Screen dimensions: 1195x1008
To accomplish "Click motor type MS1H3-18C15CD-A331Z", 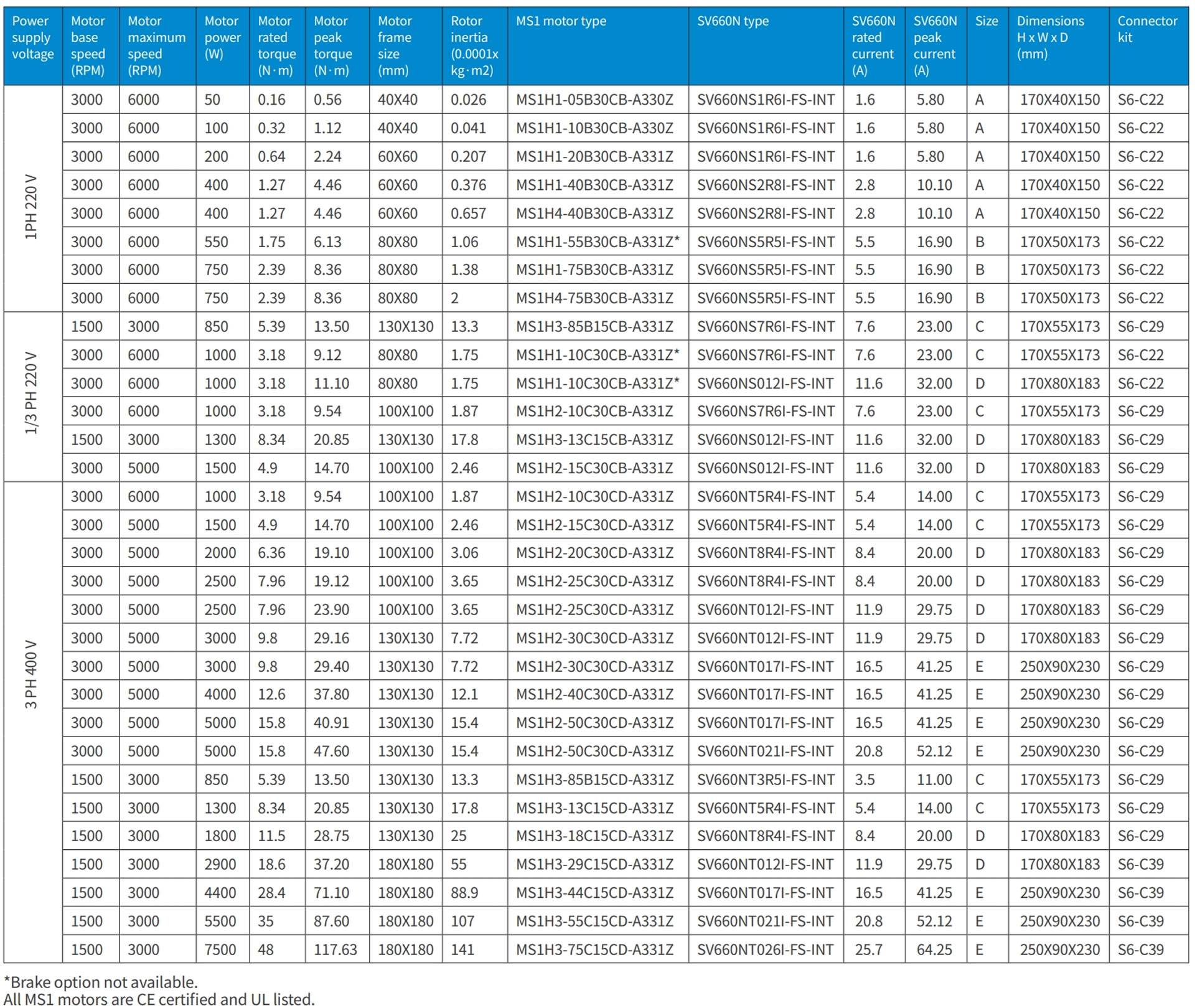I will [594, 836].
